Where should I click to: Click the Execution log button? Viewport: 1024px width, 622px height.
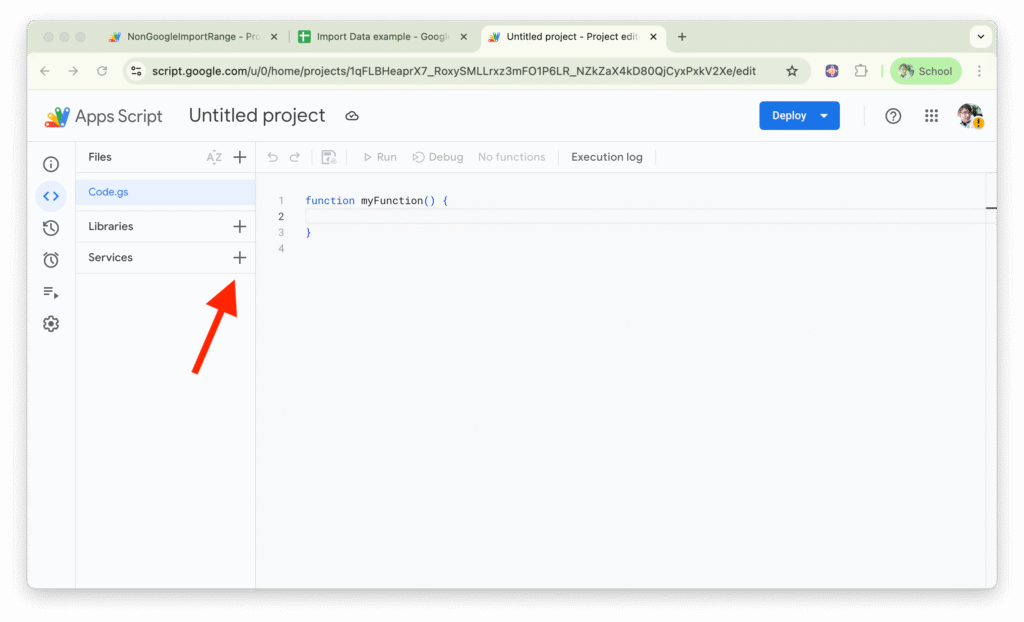click(606, 157)
